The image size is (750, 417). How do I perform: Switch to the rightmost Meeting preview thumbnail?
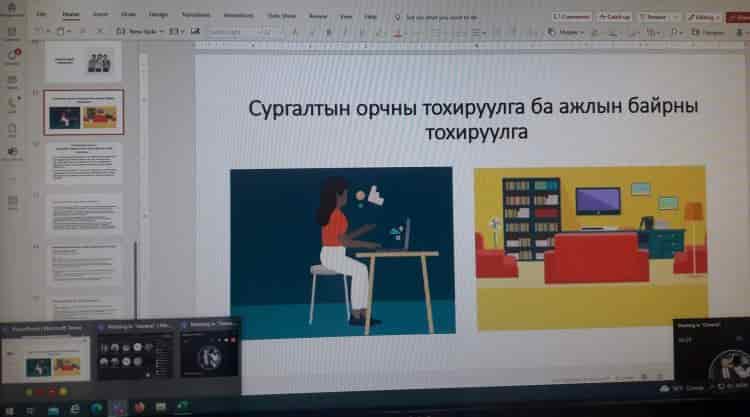(x=209, y=349)
